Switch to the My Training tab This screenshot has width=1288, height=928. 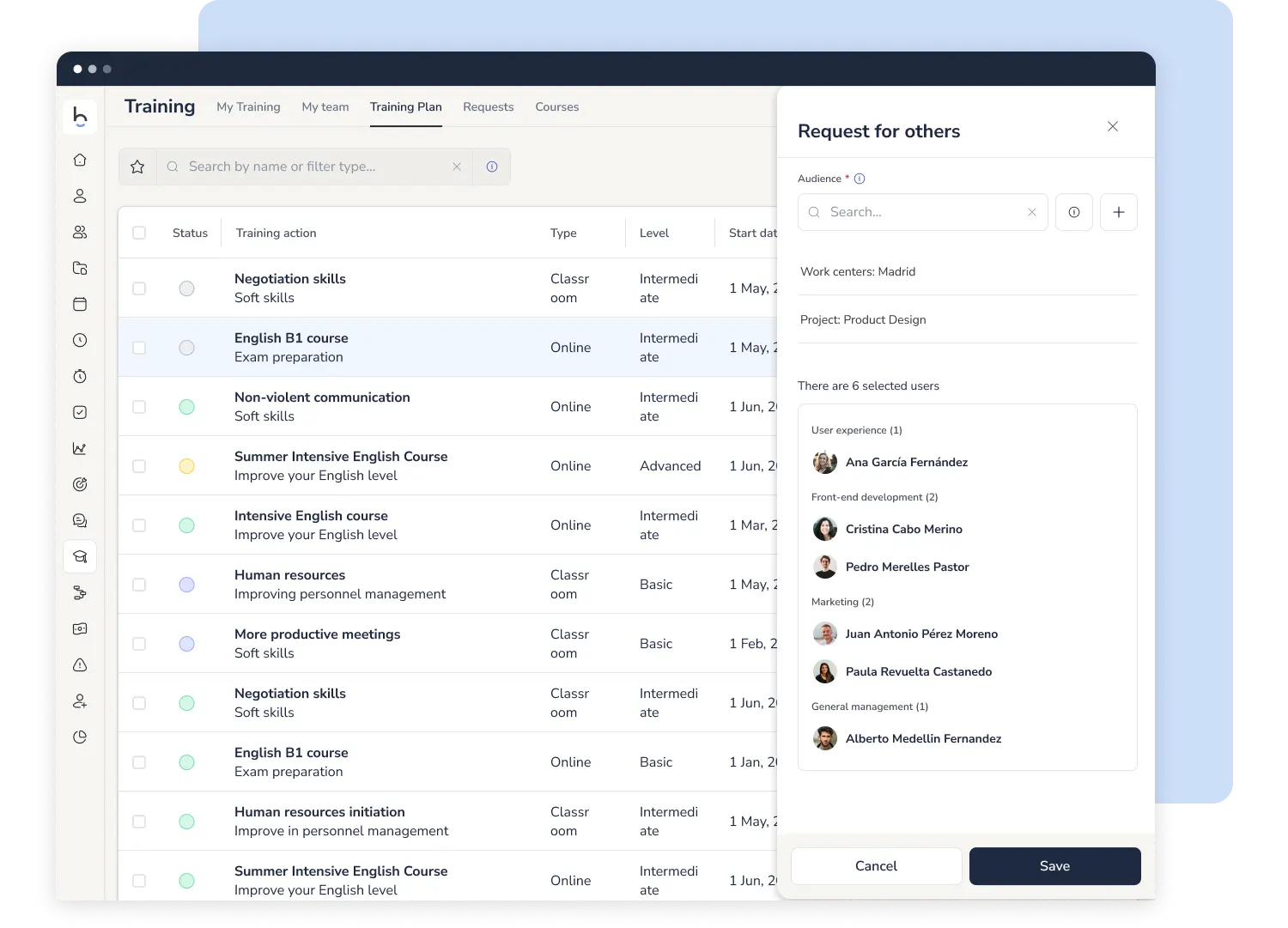(x=248, y=106)
